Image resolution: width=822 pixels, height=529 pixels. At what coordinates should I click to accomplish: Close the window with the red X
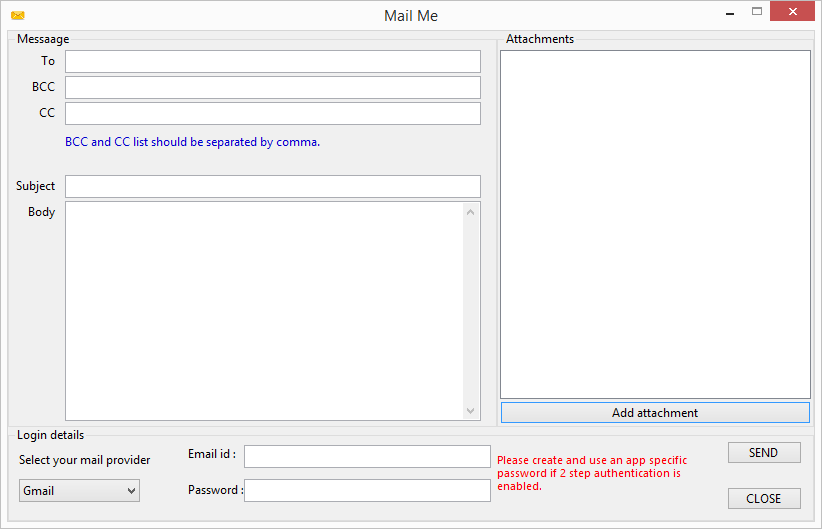tap(792, 11)
